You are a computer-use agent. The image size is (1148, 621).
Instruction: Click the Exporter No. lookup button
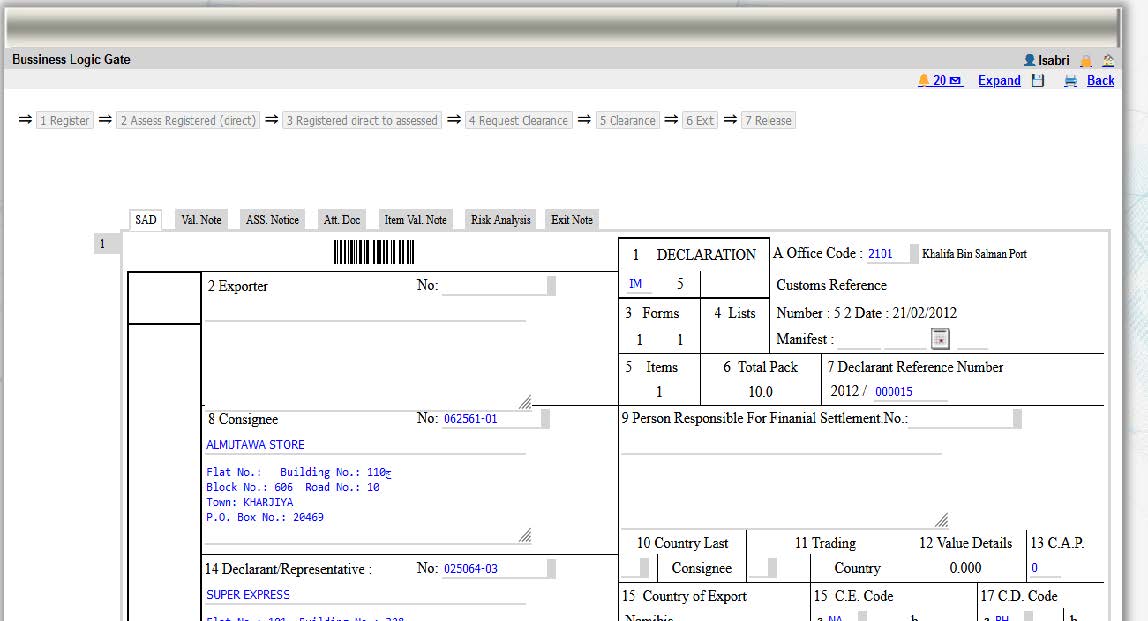(x=551, y=287)
